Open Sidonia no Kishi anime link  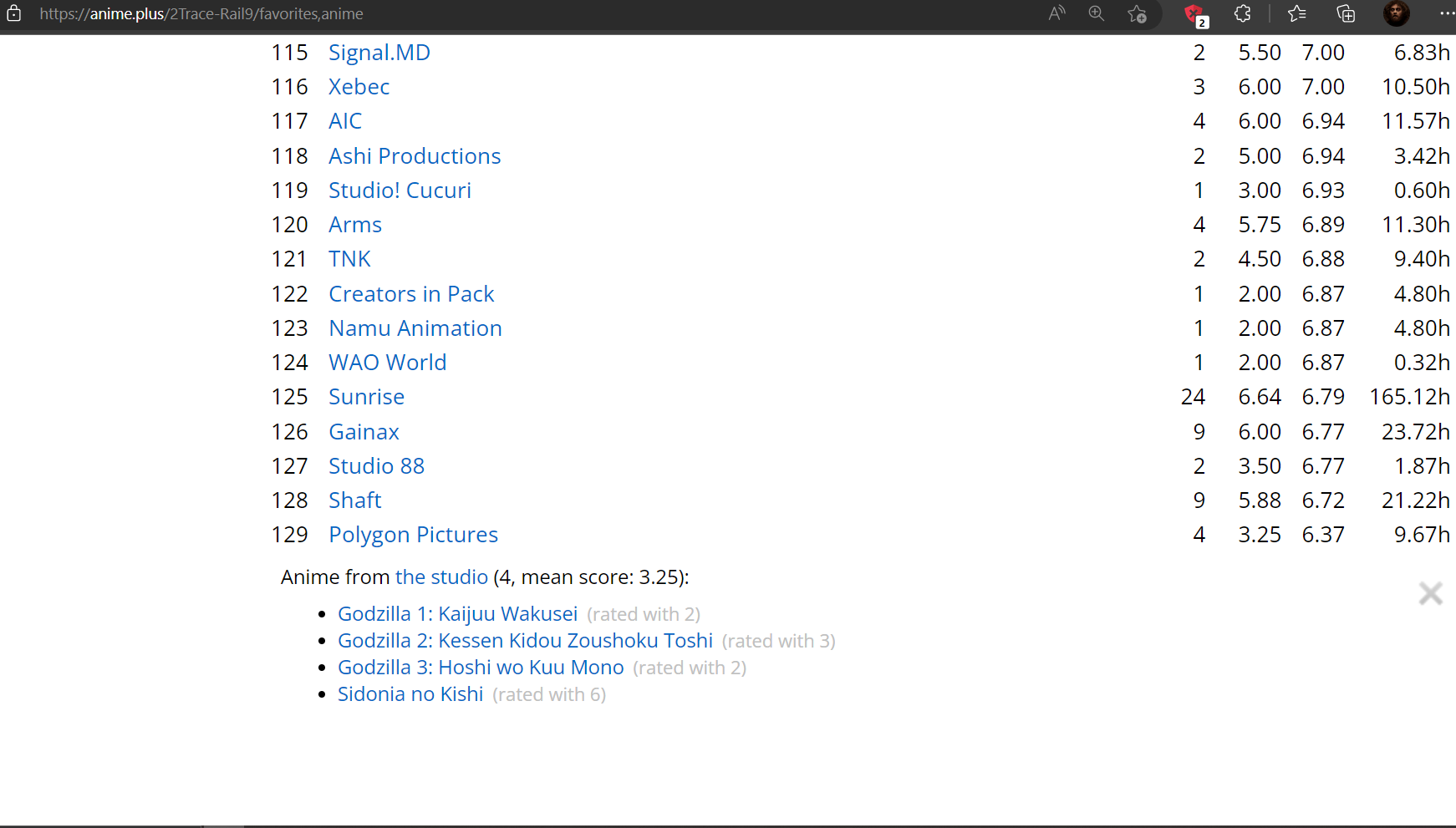(x=410, y=694)
